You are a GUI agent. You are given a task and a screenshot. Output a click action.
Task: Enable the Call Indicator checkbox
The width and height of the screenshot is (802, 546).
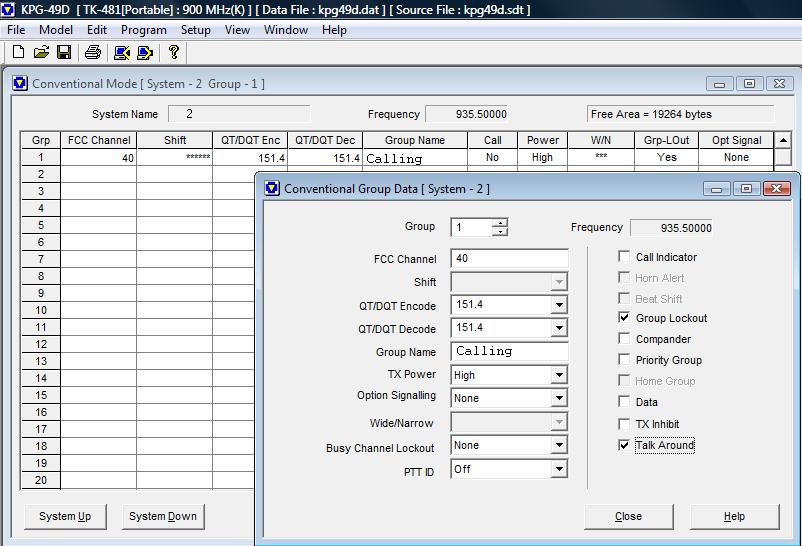pyautogui.click(x=624, y=256)
